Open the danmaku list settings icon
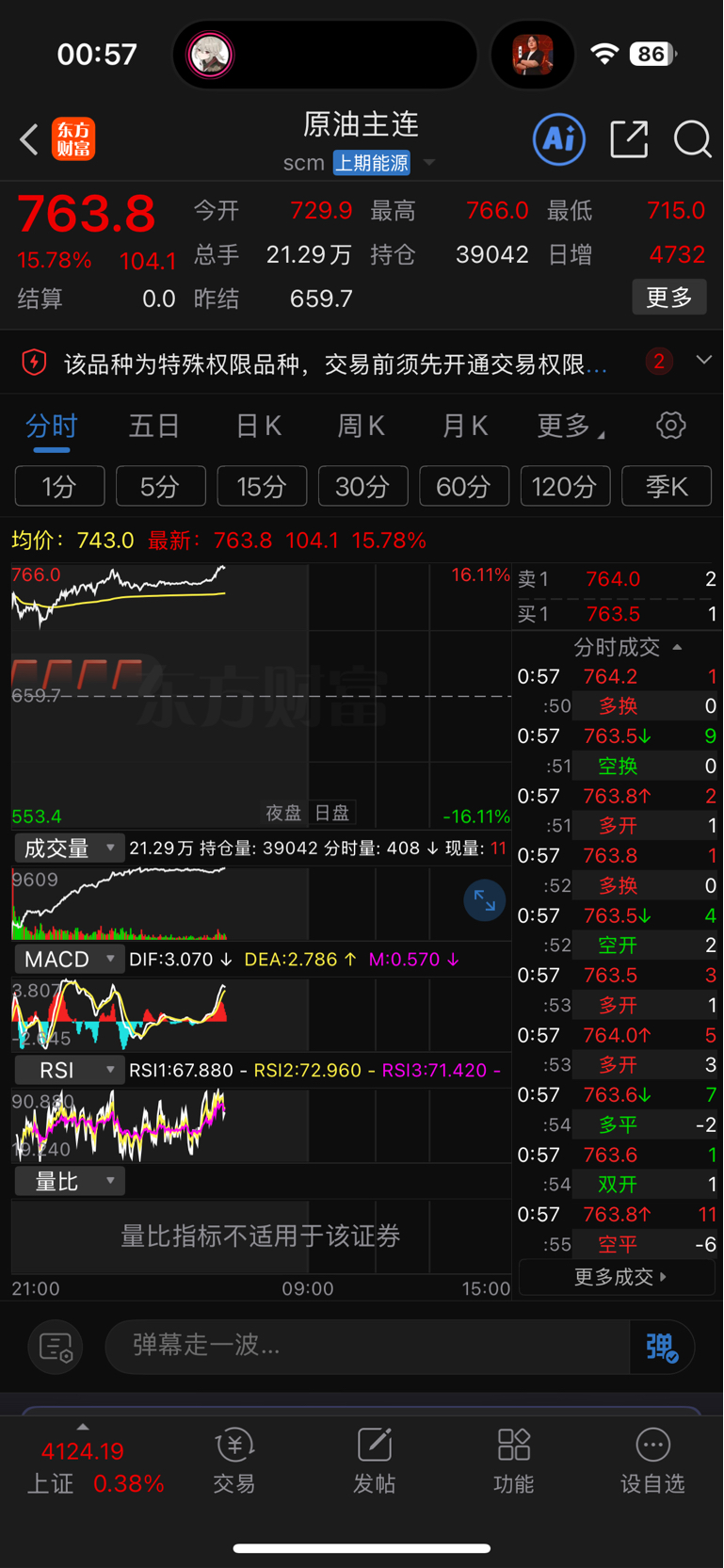 point(56,1348)
